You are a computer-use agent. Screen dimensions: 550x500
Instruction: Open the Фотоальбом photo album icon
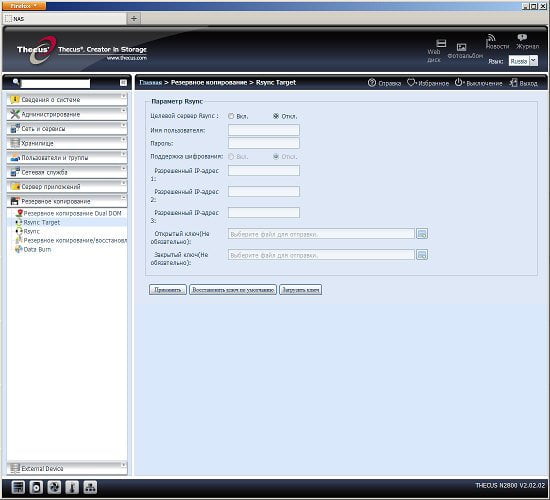click(x=462, y=47)
